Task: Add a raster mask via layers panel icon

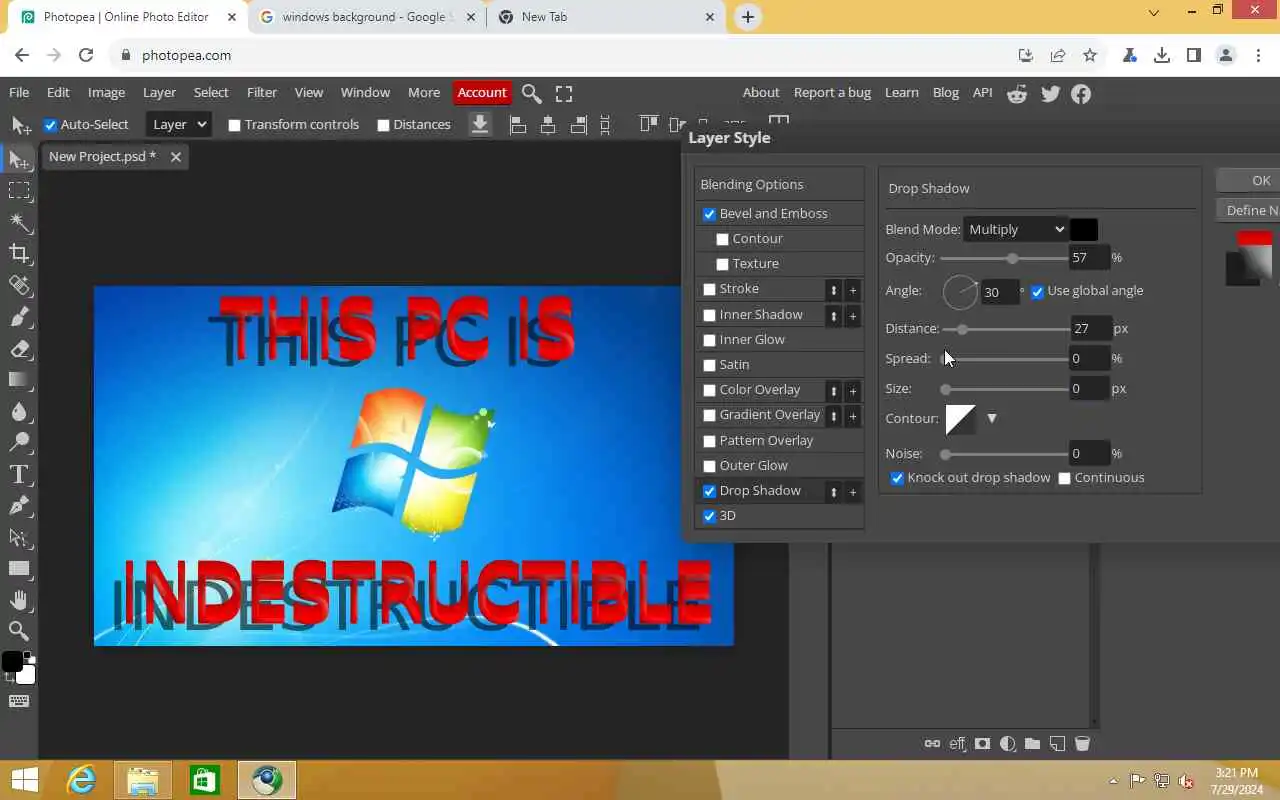Action: pos(983,743)
